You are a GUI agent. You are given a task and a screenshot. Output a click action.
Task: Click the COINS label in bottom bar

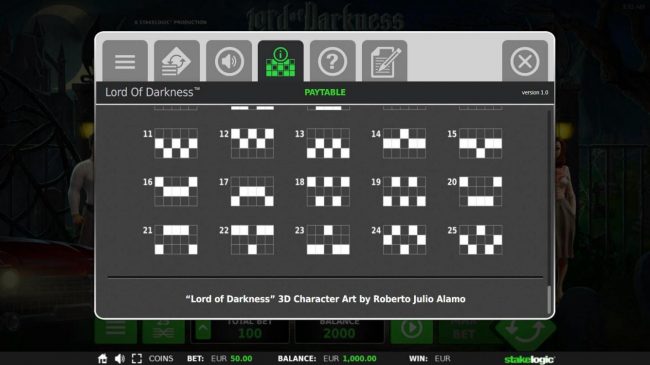pos(161,358)
